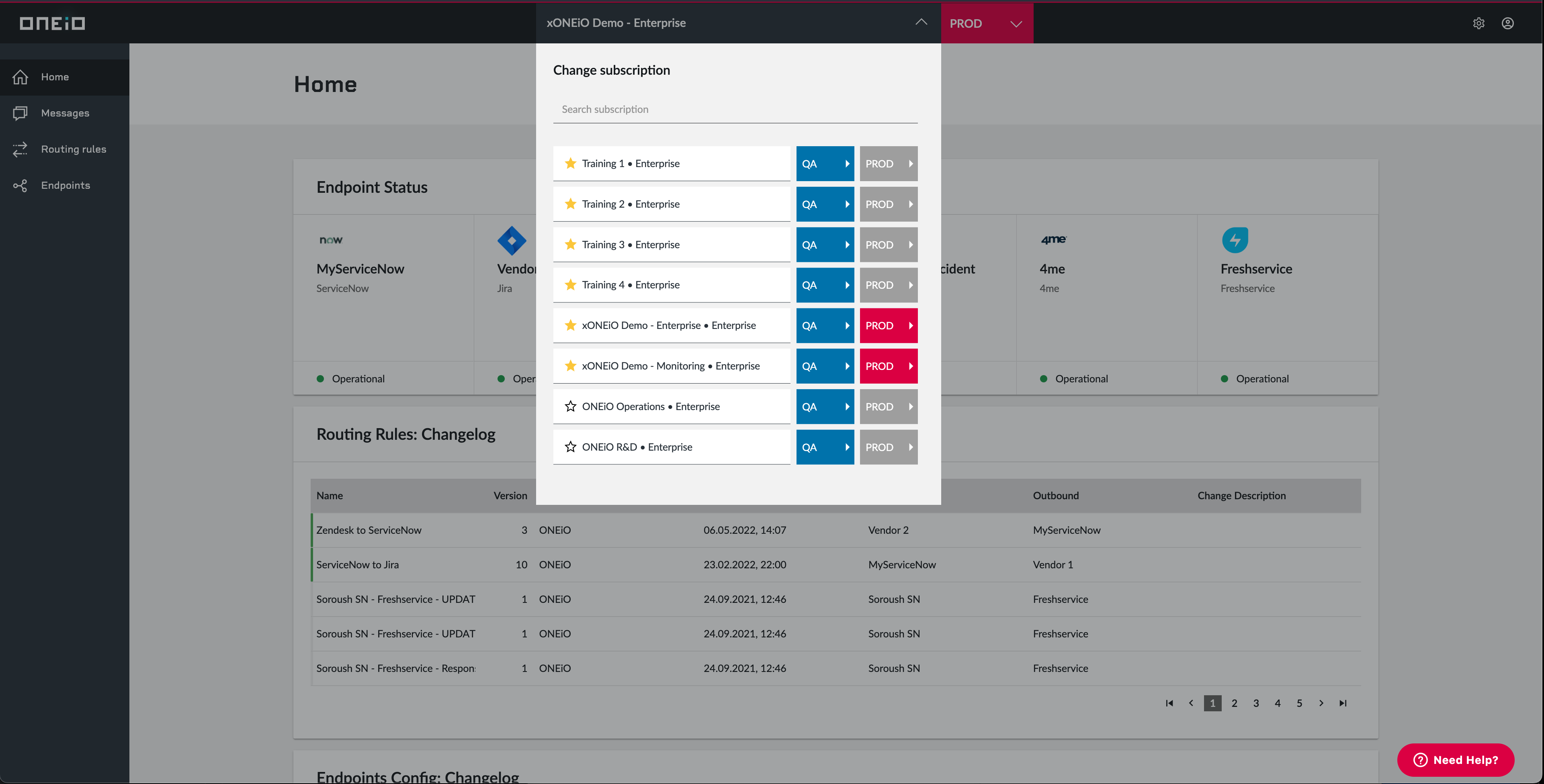
Task: Open PROD environment for Training 3
Action: click(888, 244)
